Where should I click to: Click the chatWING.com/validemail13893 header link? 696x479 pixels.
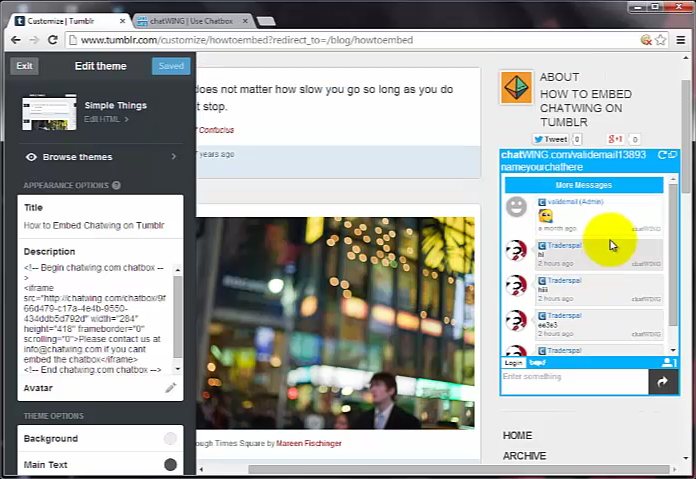pos(573,154)
